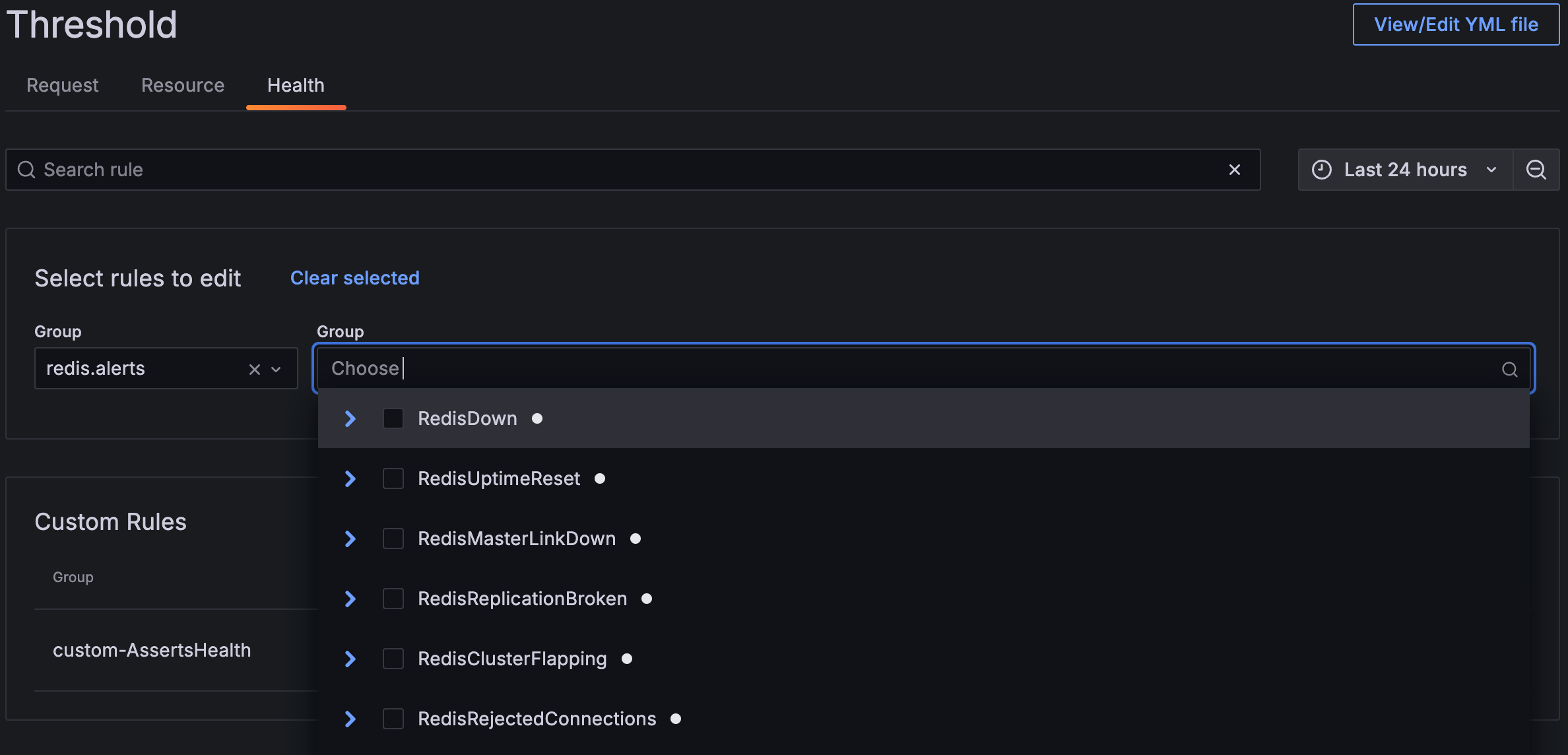Viewport: 1568px width, 755px height.
Task: Remove redis.alerts using its X icon
Action: coord(254,369)
